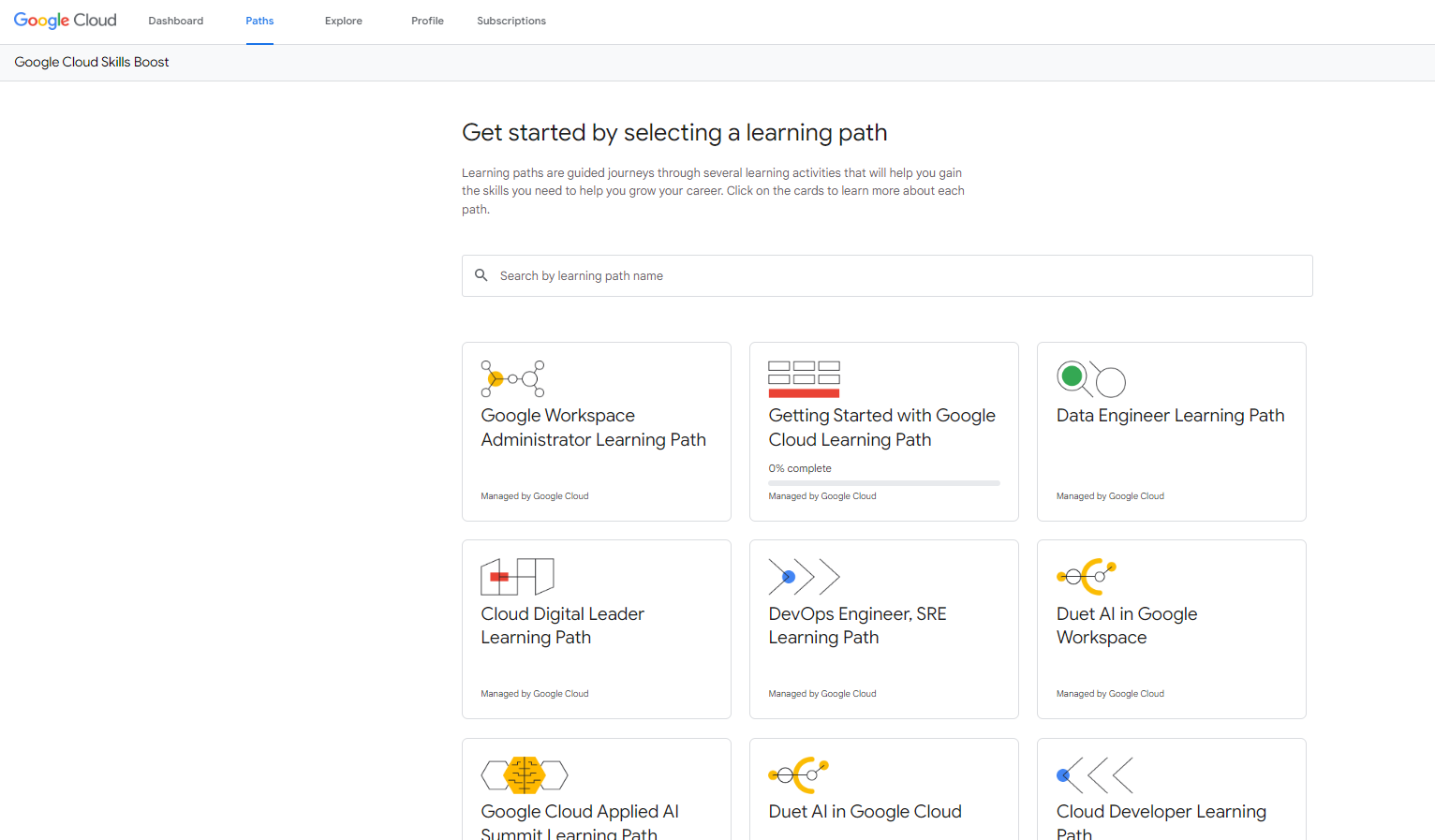Select the Paths tab

(x=259, y=21)
